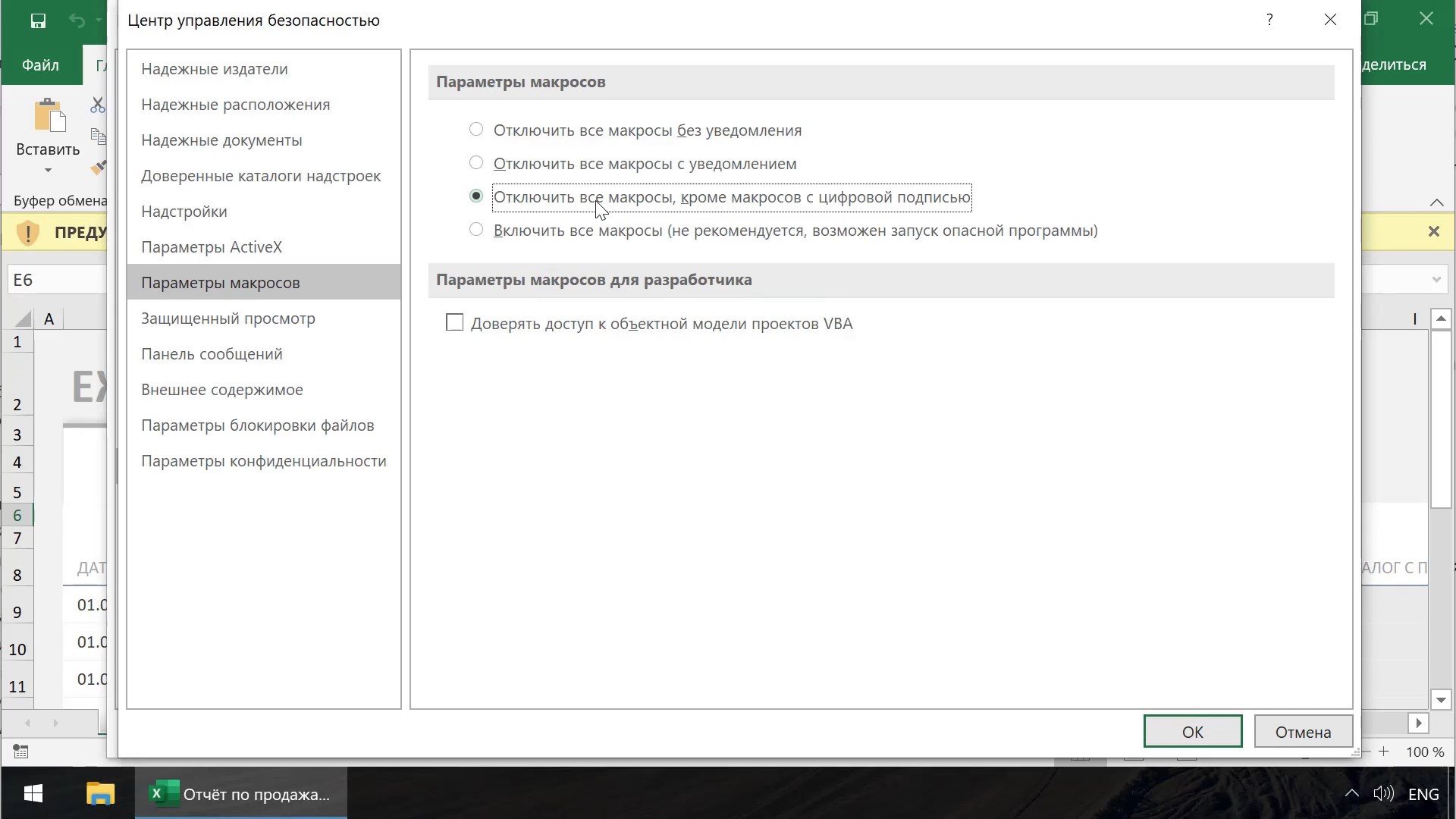
Task: Click Undo arrow in Excel toolbar
Action: point(77,20)
